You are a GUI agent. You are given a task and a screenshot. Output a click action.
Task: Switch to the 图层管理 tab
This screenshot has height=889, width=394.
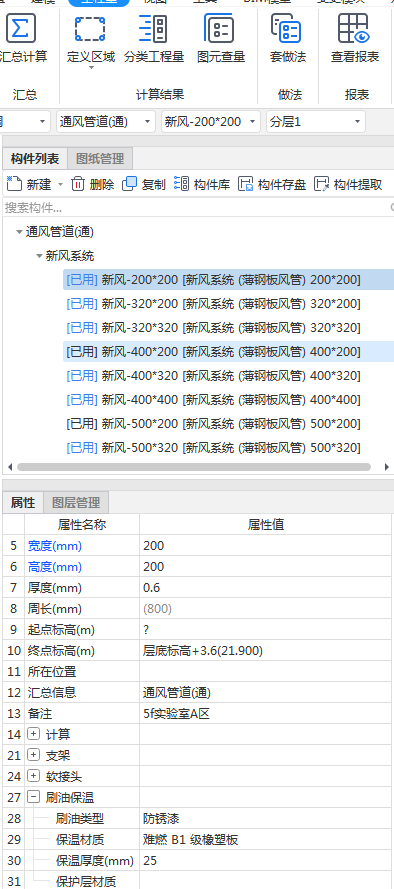click(76, 502)
